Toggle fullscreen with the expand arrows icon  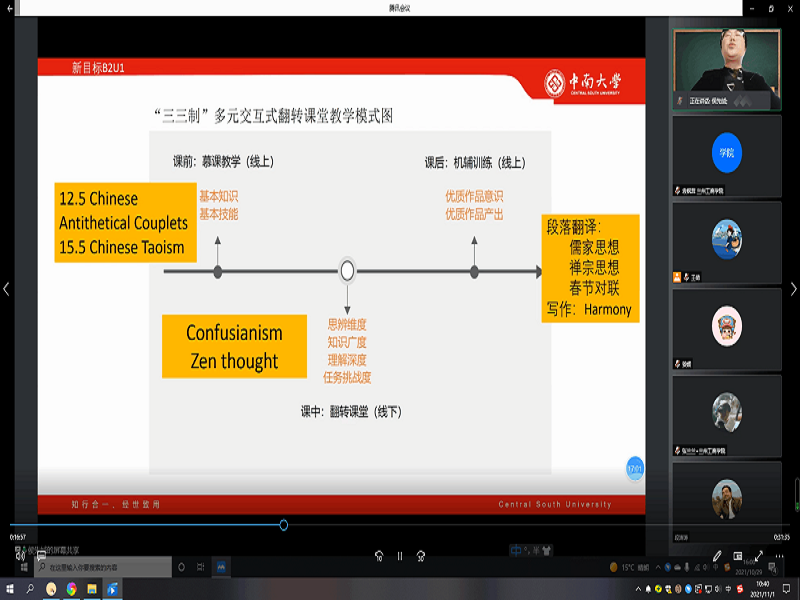click(x=760, y=555)
